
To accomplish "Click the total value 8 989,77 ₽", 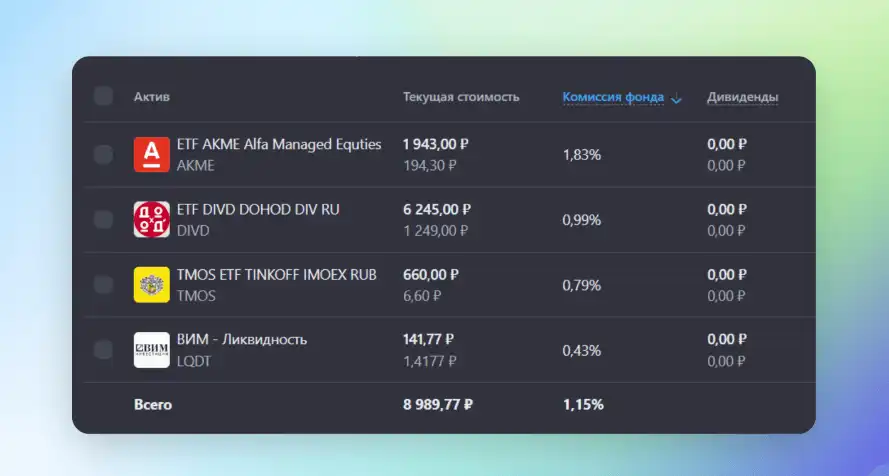I will point(438,405).
